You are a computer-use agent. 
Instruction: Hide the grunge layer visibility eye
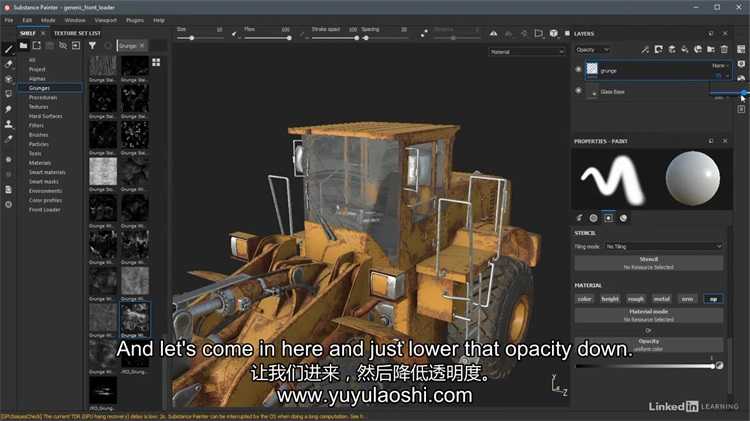578,69
